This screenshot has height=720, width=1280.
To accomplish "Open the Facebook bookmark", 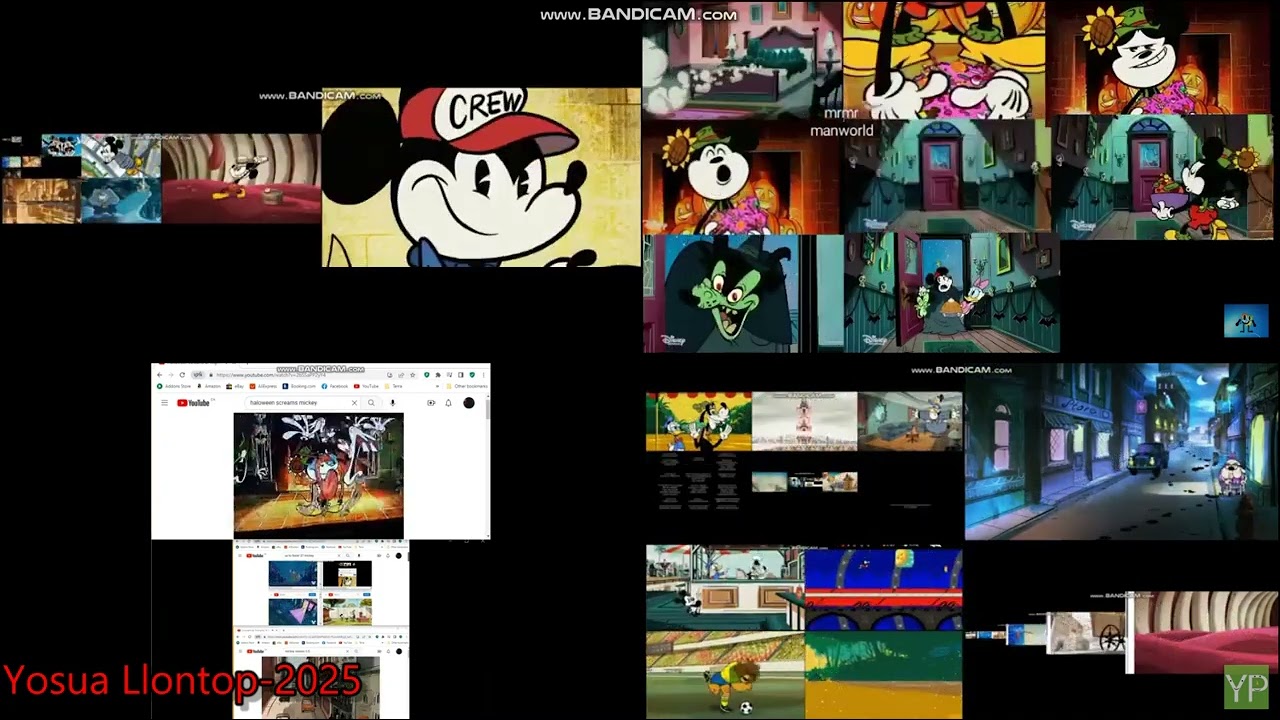I will 334,386.
